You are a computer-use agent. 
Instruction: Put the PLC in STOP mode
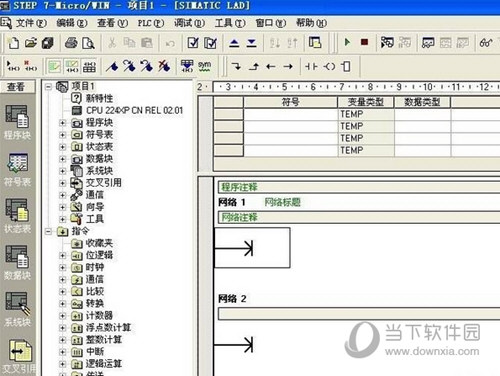tap(364, 42)
